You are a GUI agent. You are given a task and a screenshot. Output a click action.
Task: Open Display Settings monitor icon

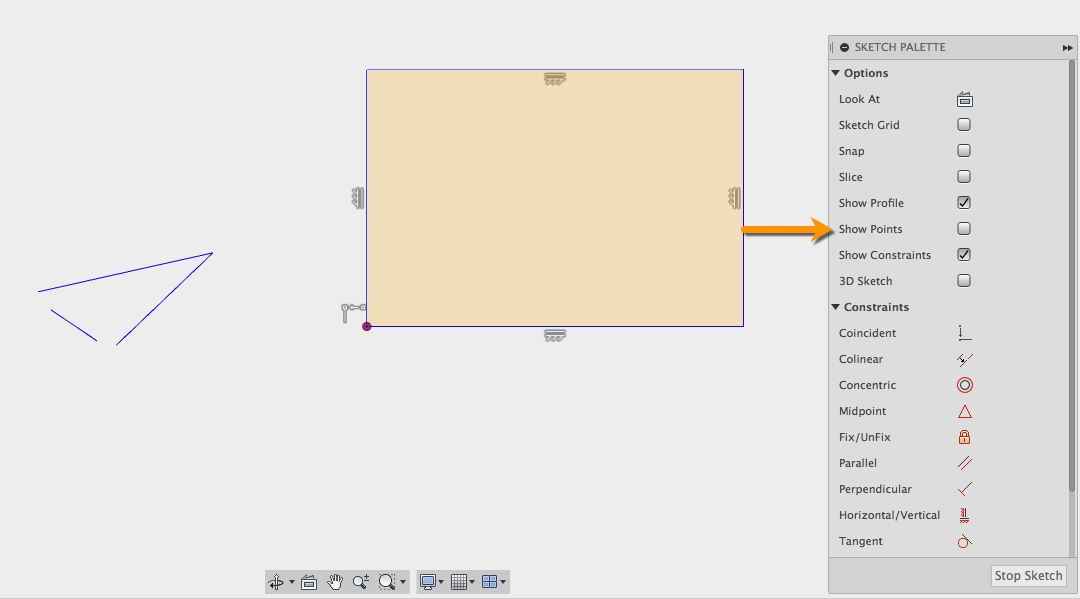pos(428,582)
